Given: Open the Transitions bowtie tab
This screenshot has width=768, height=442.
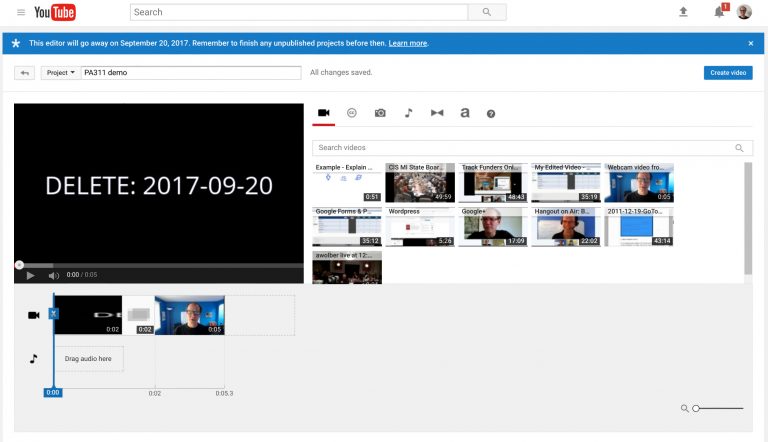Looking at the screenshot, I should [x=436, y=113].
